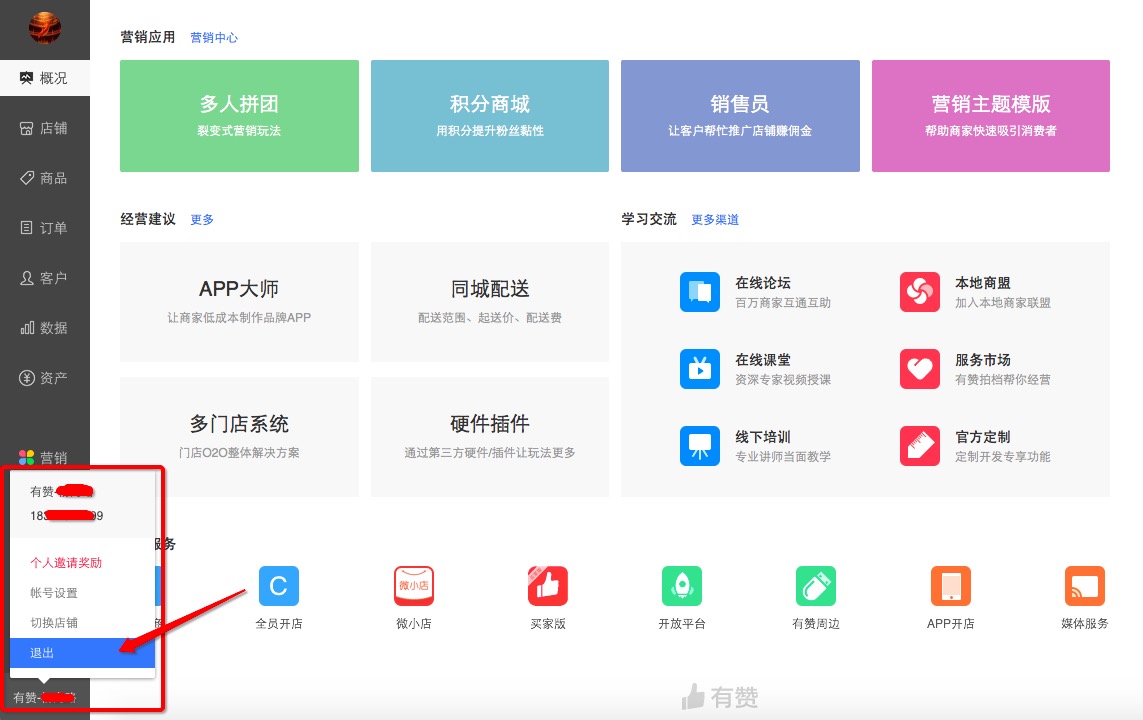This screenshot has height=720, width=1143.
Task: Open the 销售员 card
Action: coord(740,116)
